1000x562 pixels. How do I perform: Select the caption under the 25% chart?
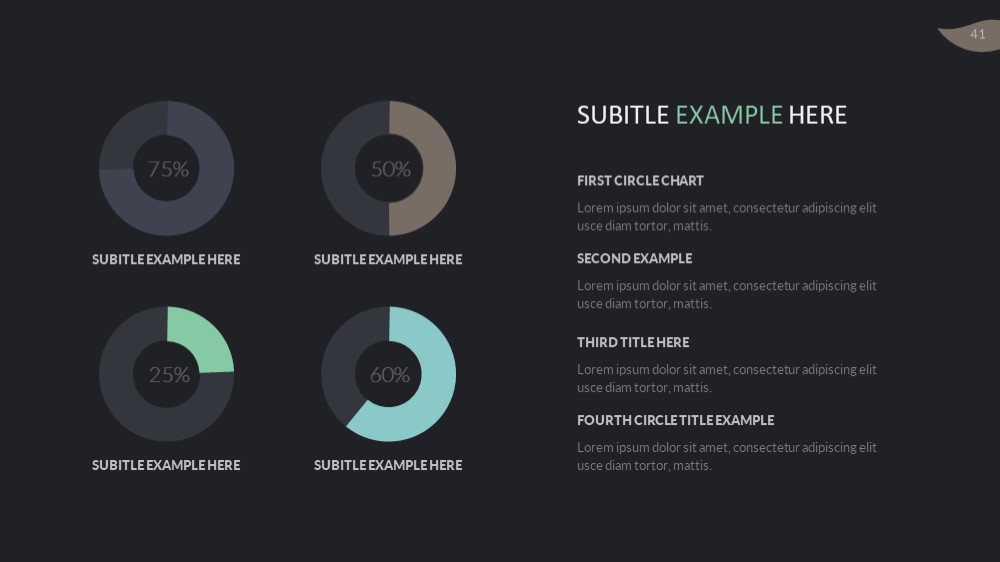[166, 465]
